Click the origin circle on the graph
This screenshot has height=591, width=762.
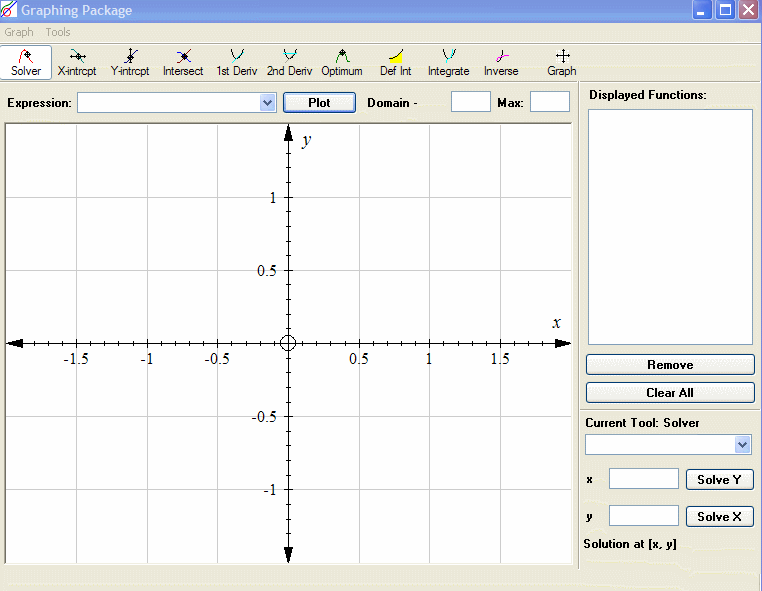pos(288,343)
